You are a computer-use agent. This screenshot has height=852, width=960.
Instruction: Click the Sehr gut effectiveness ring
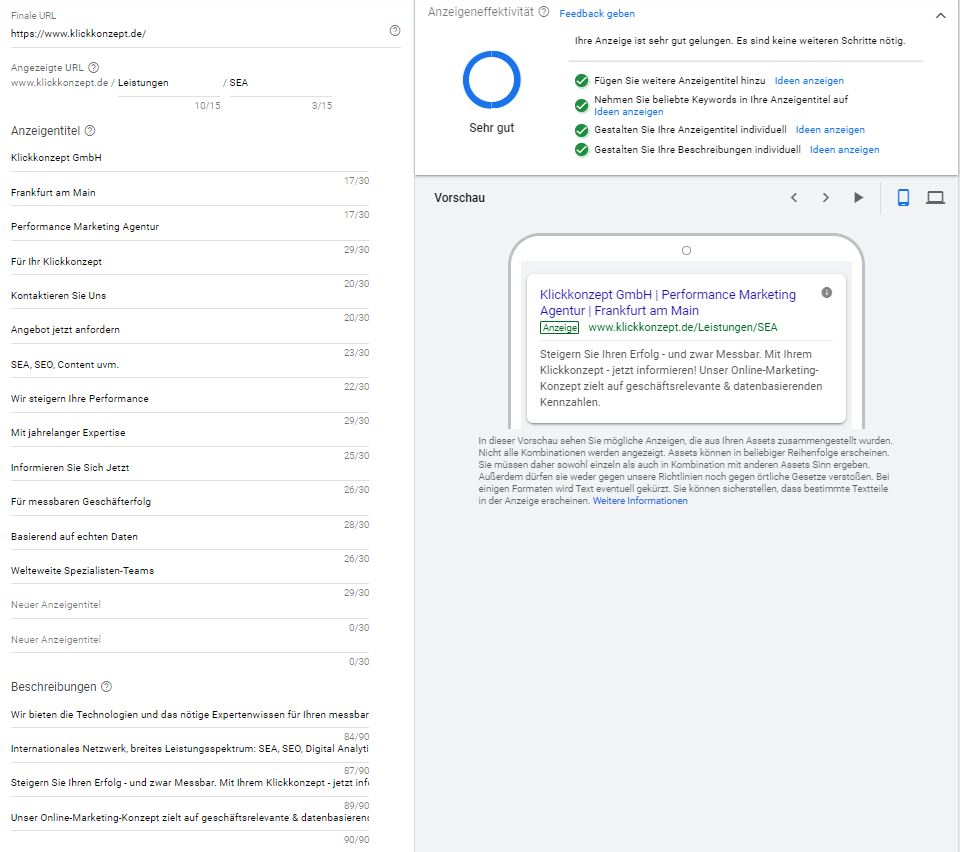click(x=492, y=80)
